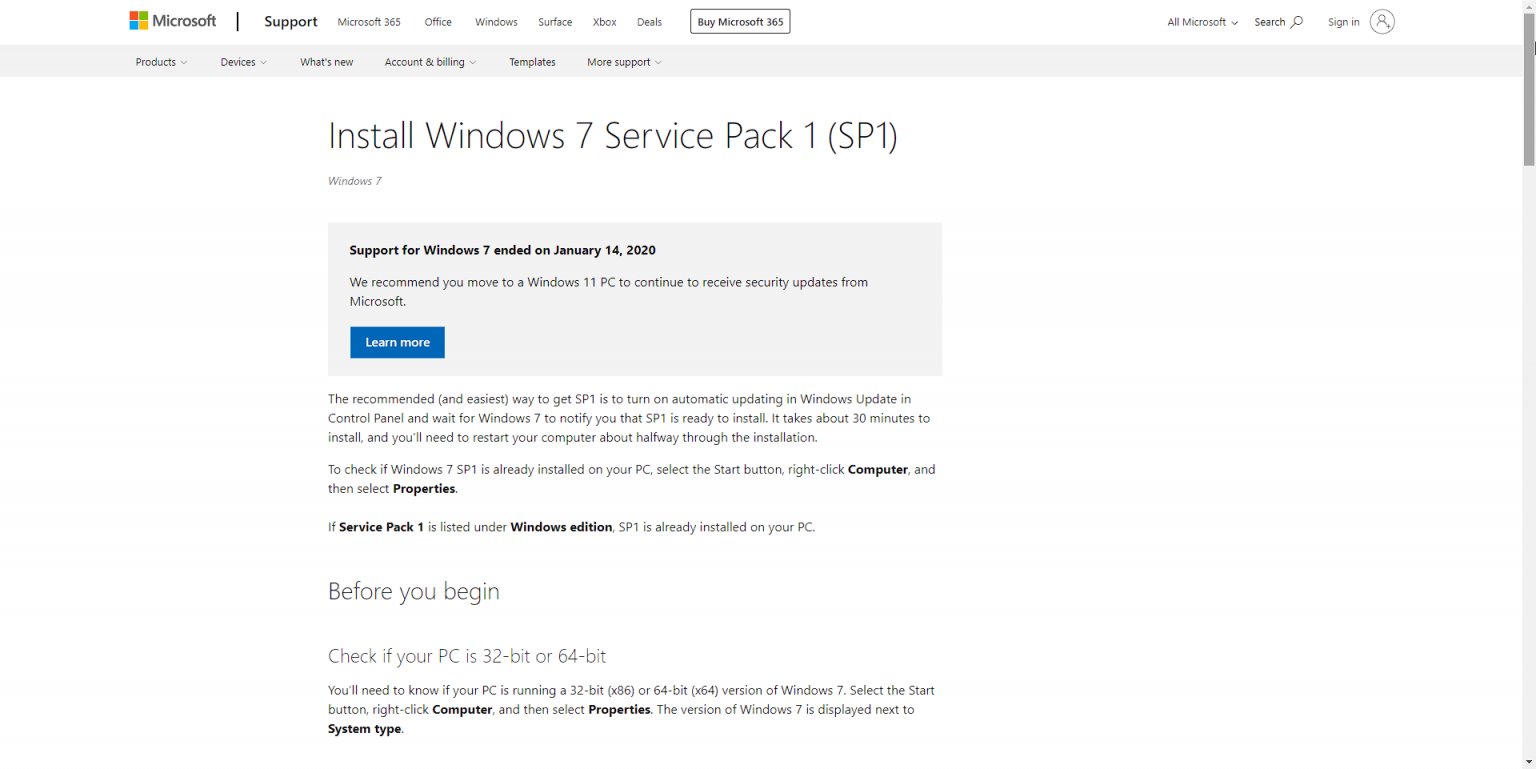
Task: Expand the More support menu
Action: [624, 61]
